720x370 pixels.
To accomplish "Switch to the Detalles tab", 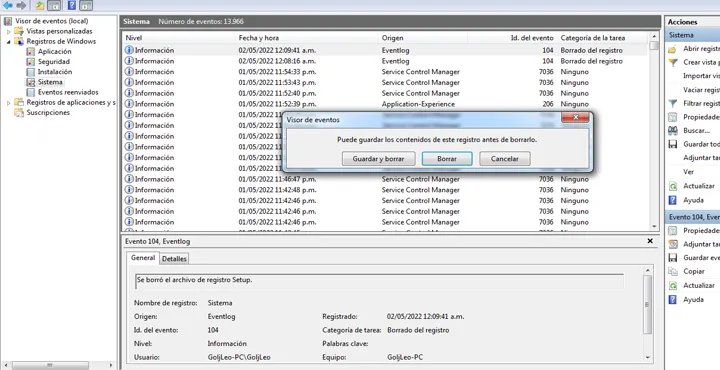I will (174, 258).
